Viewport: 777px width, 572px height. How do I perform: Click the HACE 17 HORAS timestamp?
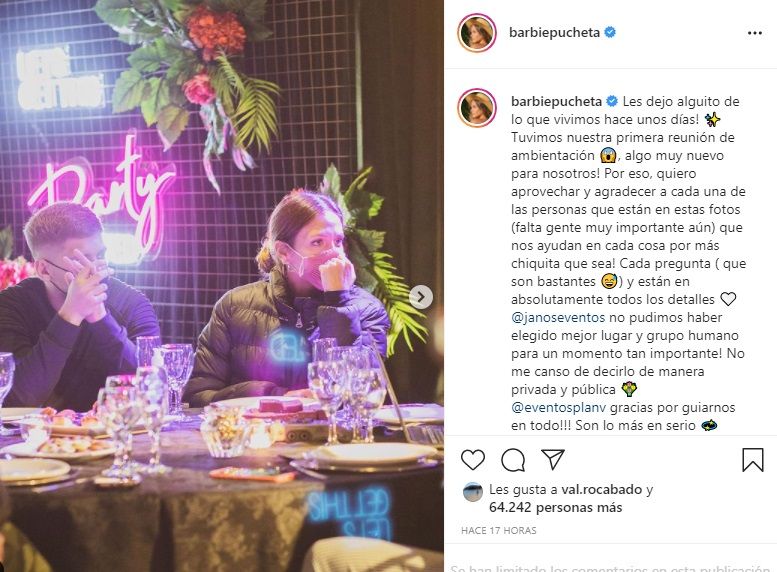click(499, 530)
